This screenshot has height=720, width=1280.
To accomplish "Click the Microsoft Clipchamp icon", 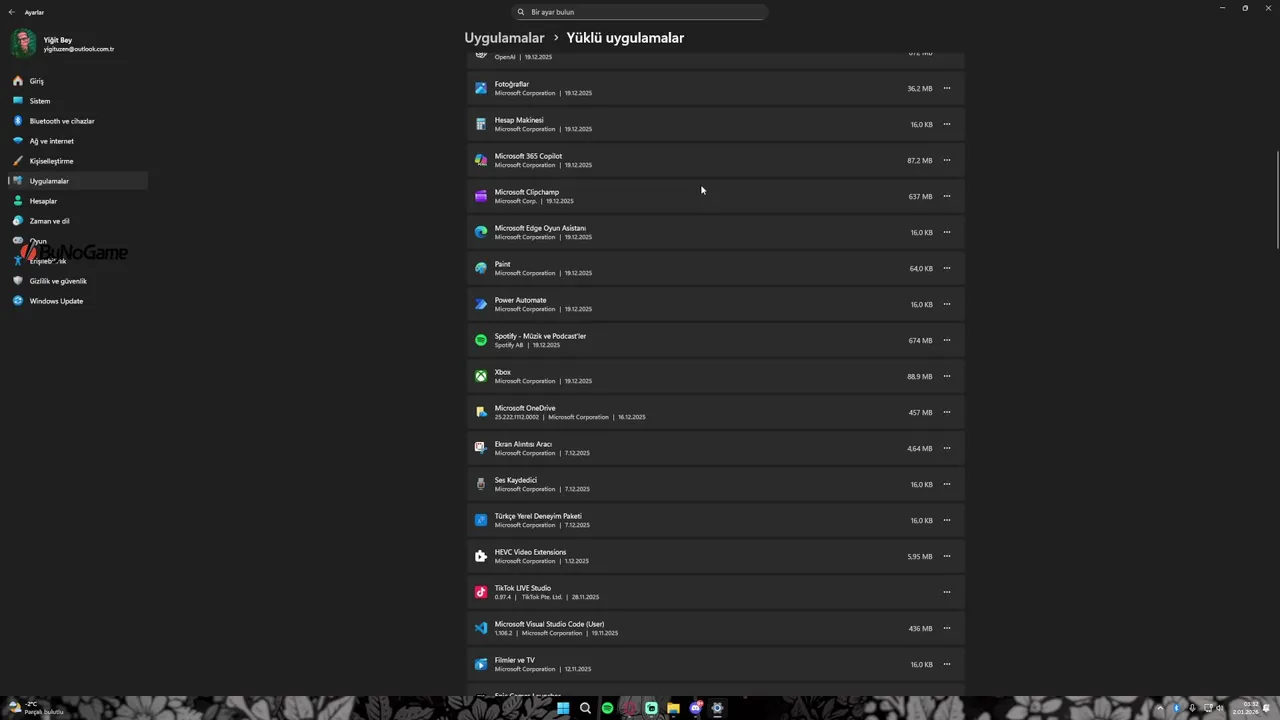I will tap(481, 196).
